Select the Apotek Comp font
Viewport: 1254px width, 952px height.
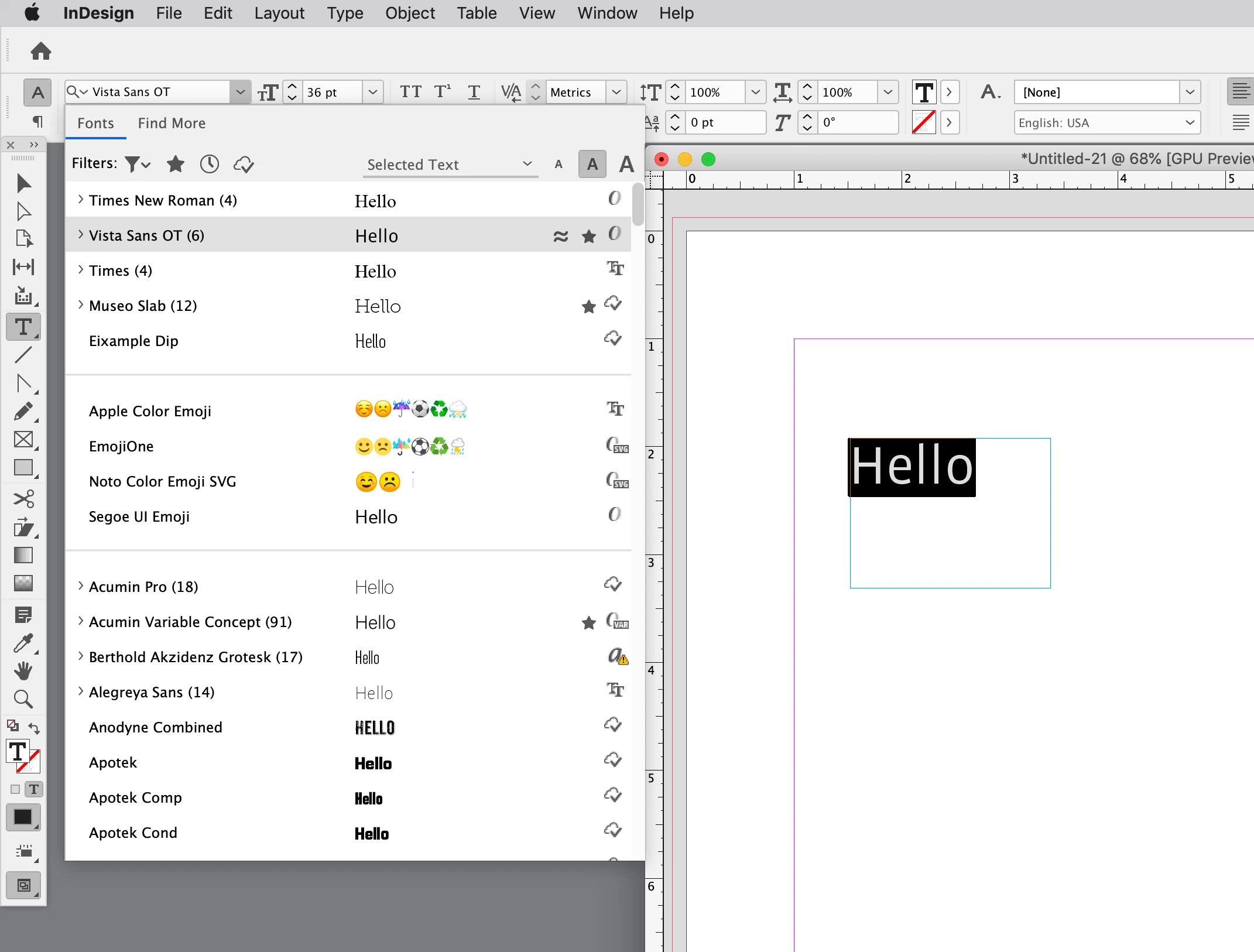click(x=135, y=797)
